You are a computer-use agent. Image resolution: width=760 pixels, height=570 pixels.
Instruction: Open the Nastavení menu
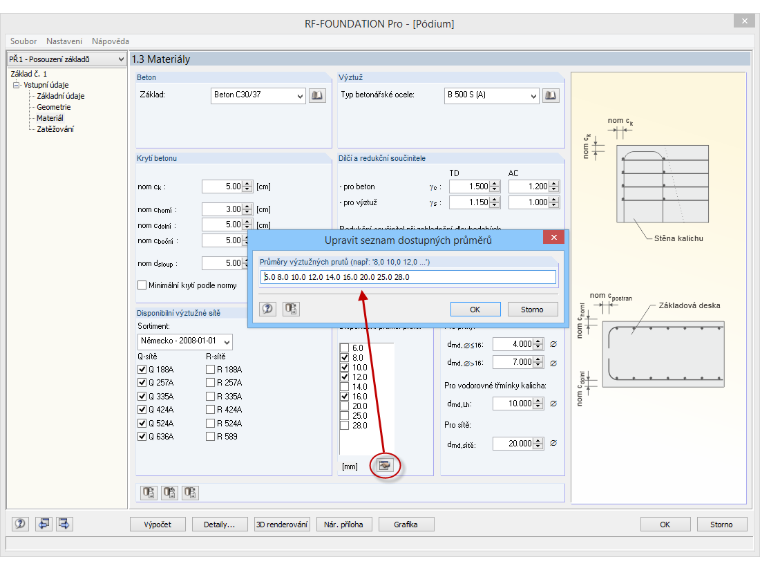[x=64, y=41]
